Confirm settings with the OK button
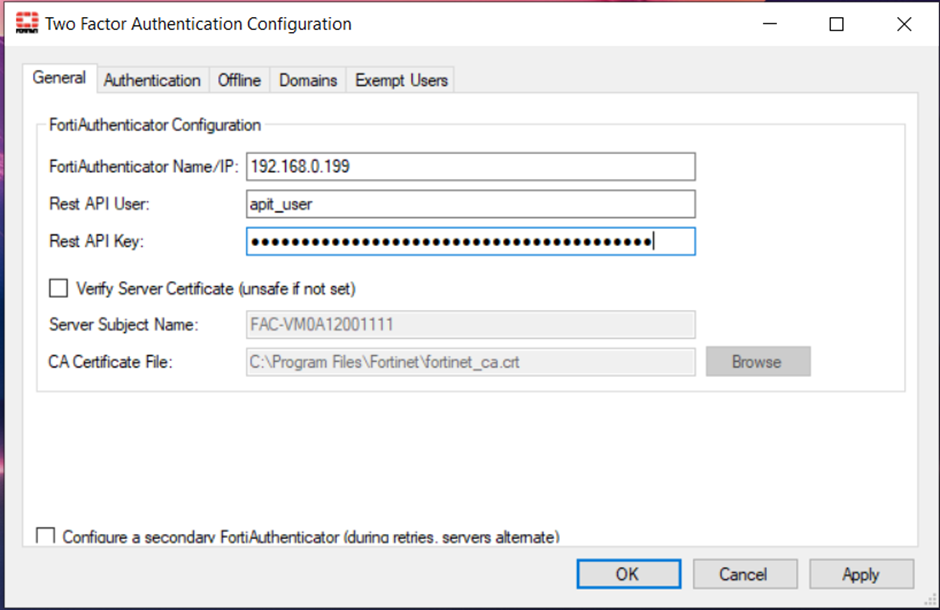 (628, 574)
